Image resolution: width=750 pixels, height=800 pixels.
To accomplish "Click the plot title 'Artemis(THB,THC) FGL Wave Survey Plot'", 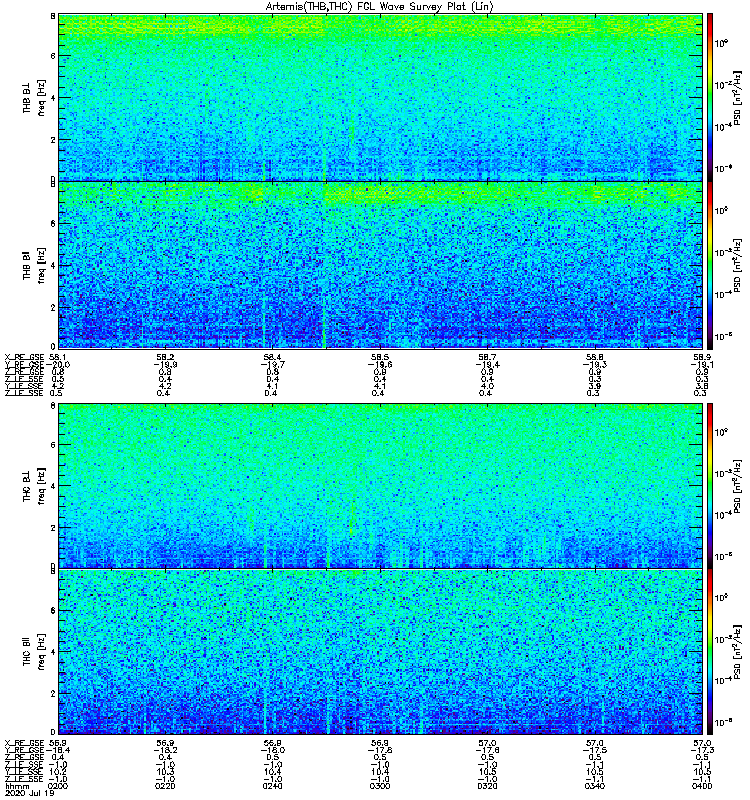I will pos(379,7).
